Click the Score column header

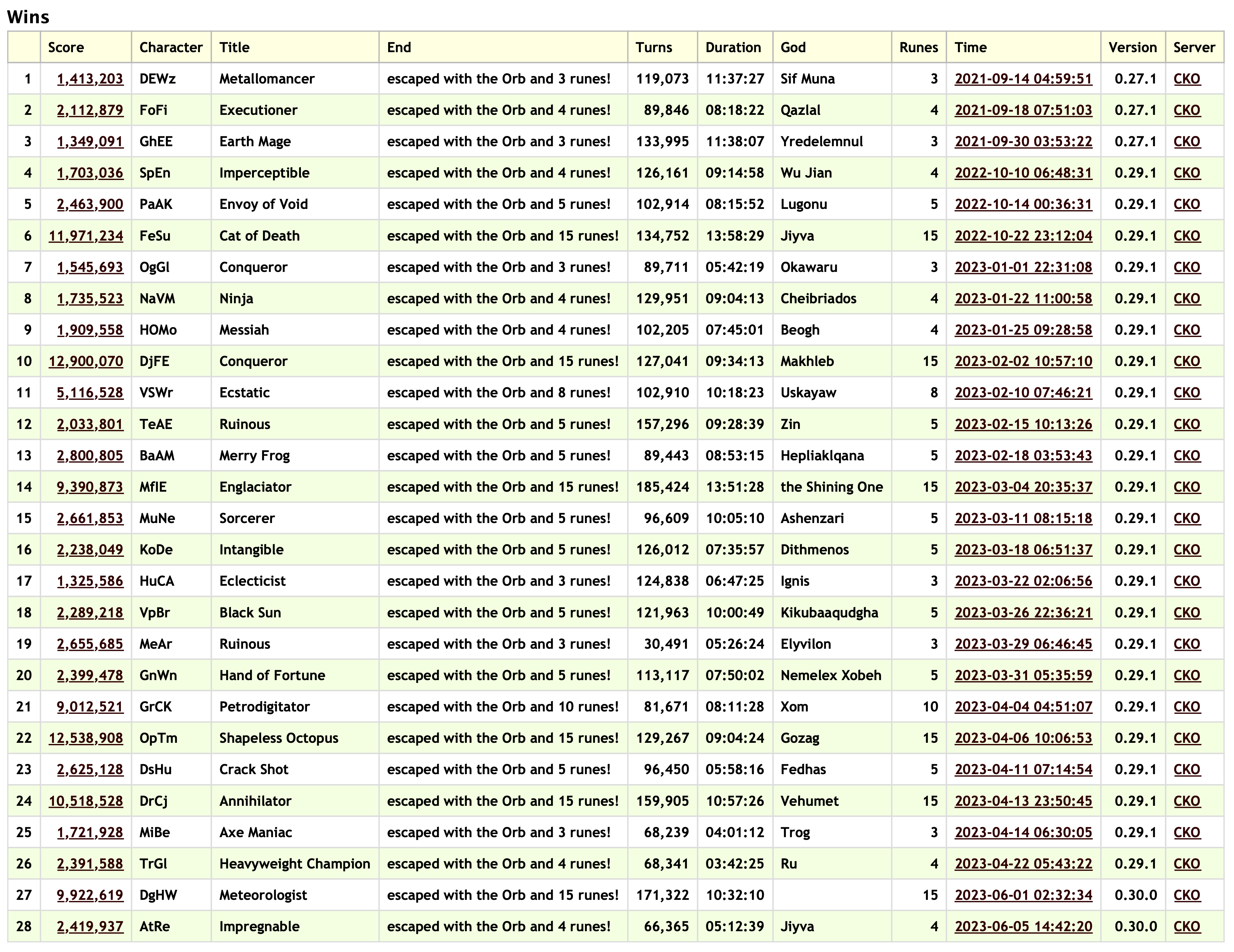click(x=86, y=47)
